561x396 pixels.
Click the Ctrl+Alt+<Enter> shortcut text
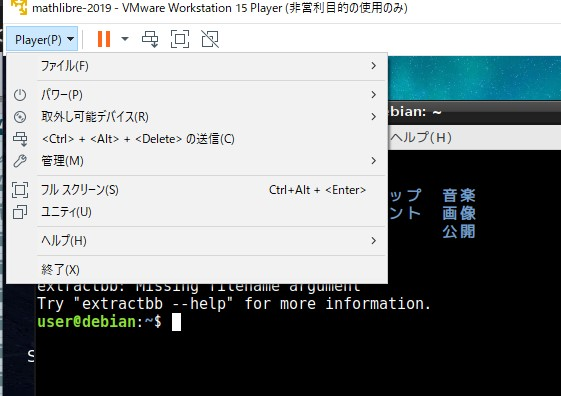click(317, 190)
